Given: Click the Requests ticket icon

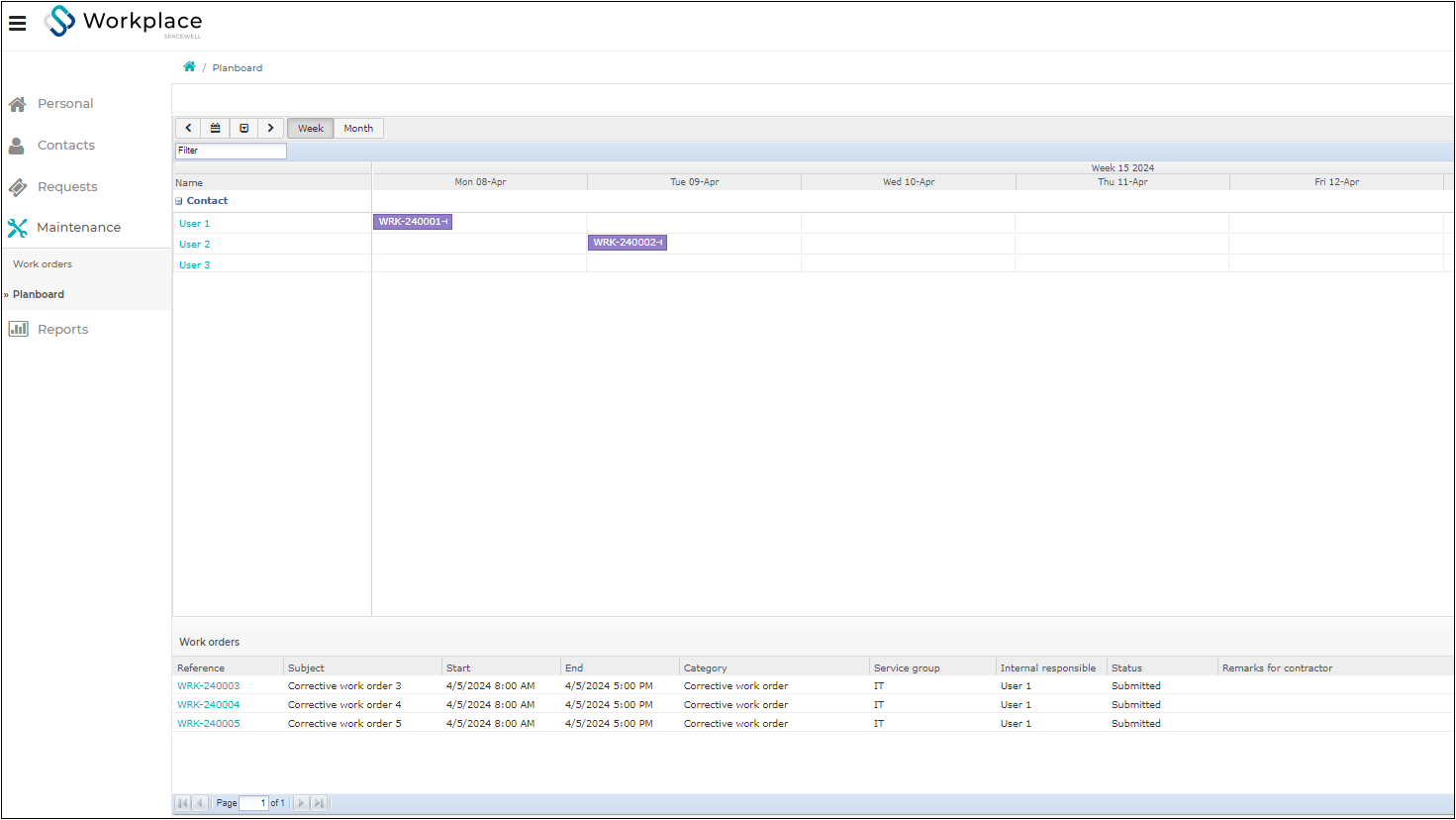Looking at the screenshot, I should coord(18,187).
